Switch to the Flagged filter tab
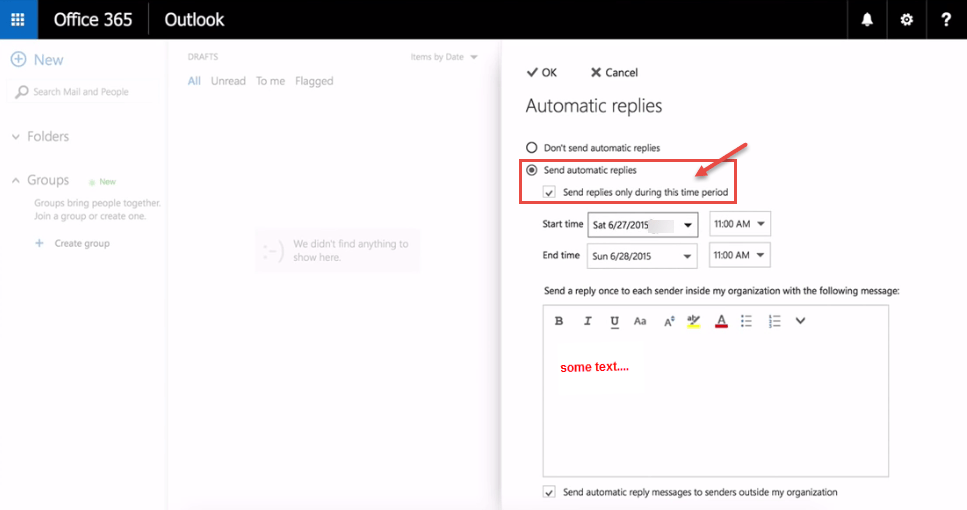 click(314, 81)
